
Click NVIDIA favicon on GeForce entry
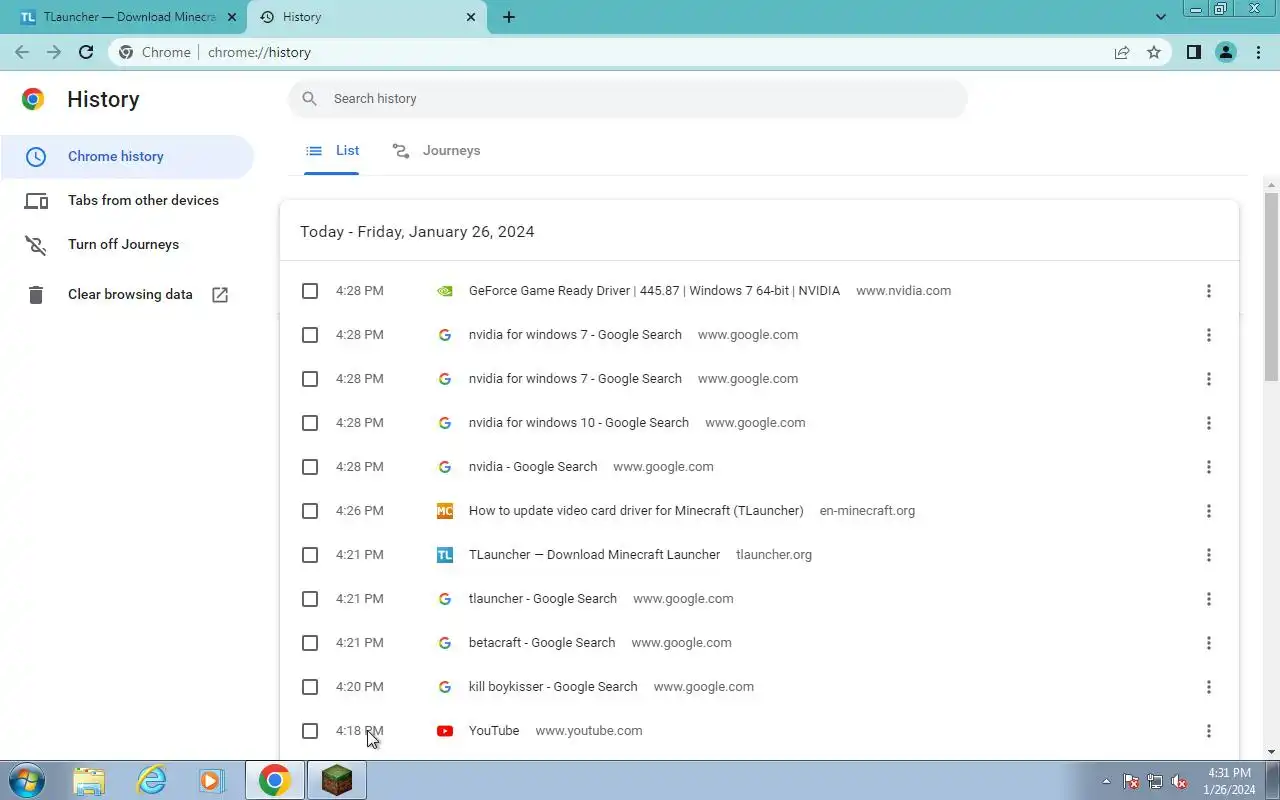coord(445,291)
